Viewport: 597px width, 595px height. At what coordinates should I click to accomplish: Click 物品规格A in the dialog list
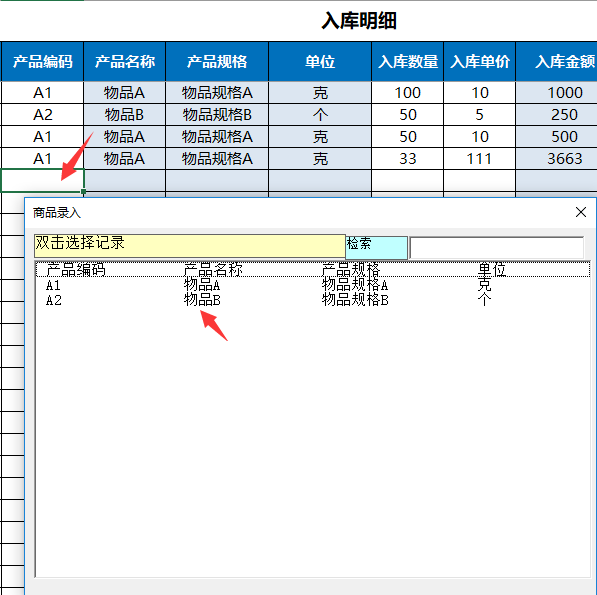(x=355, y=285)
